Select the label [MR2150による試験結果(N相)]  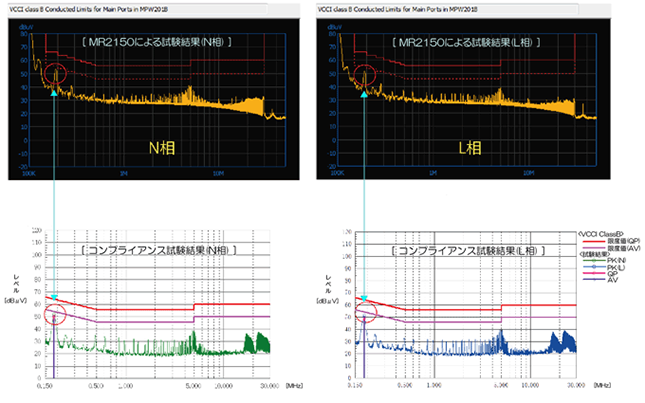(x=157, y=42)
